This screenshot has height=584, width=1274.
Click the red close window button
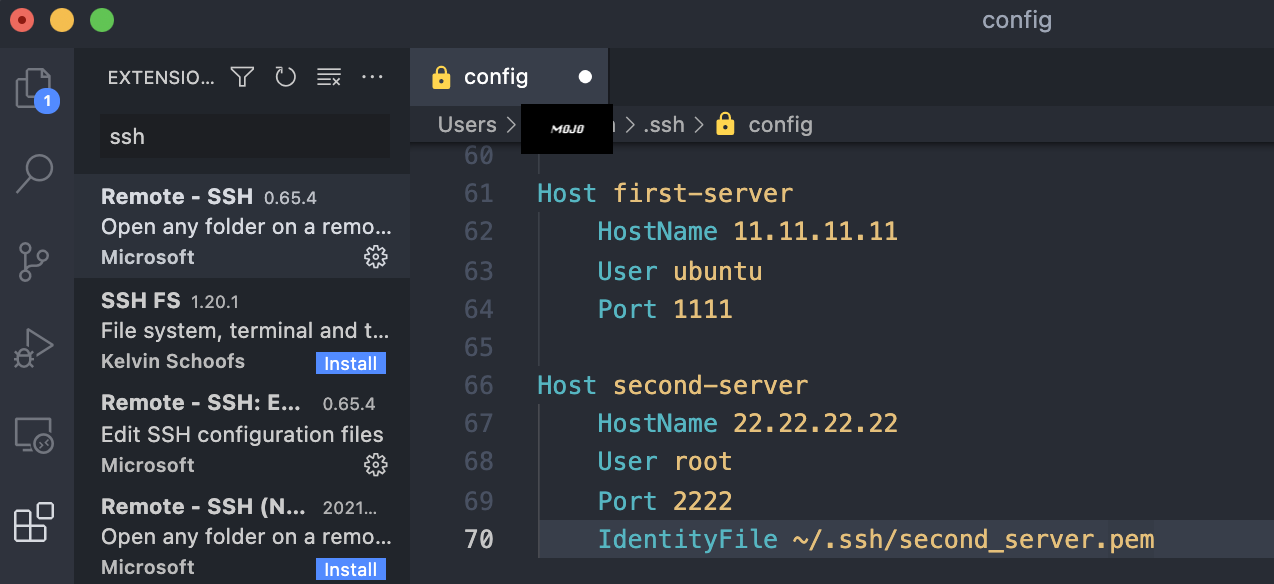(20, 20)
